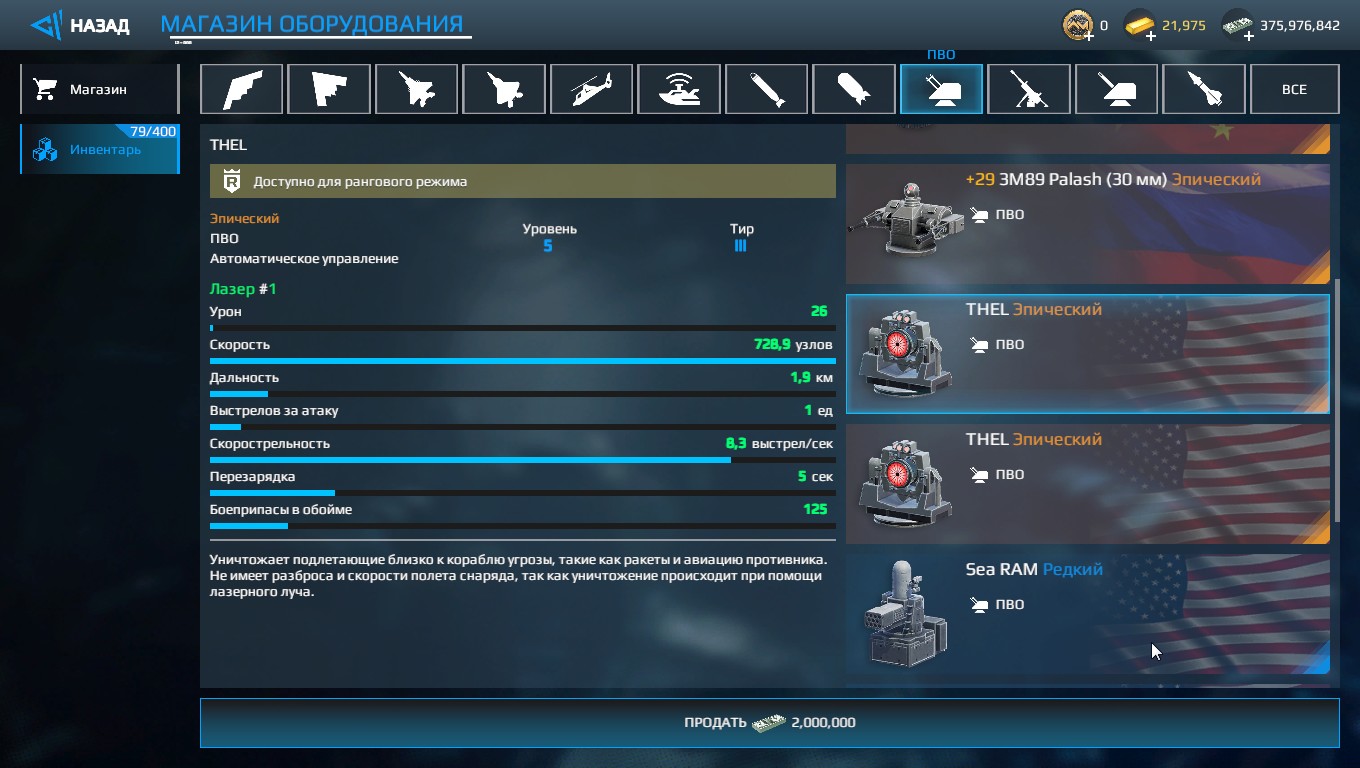This screenshot has height=768, width=1360.
Task: Select the Sea RAM rare item
Action: point(1088,614)
